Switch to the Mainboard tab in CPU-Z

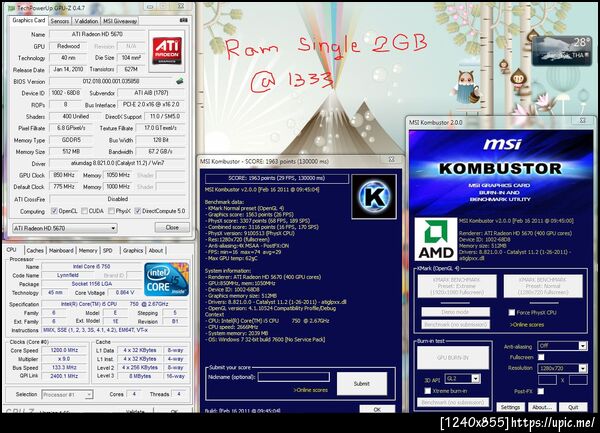[61, 251]
